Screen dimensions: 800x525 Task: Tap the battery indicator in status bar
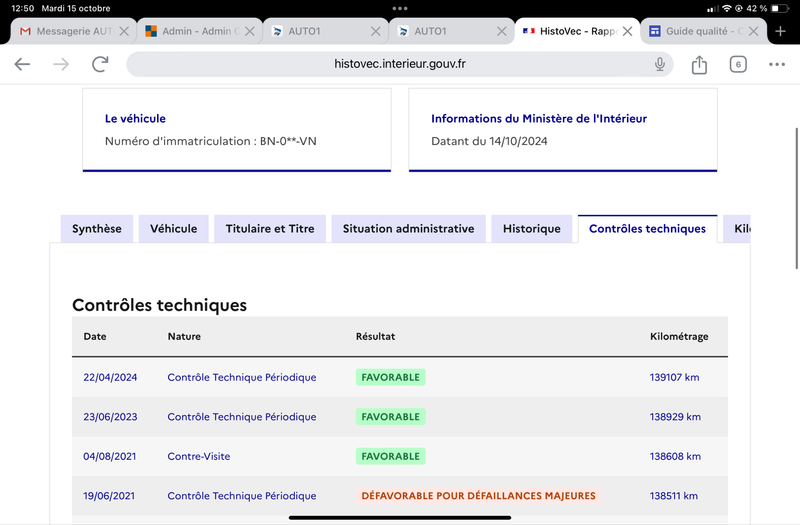780,9
